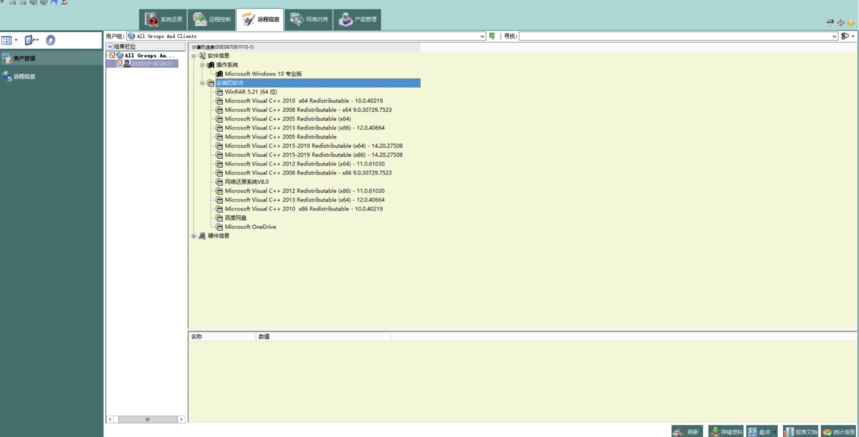
Task: Click the 盘点 button
Action: point(761,432)
